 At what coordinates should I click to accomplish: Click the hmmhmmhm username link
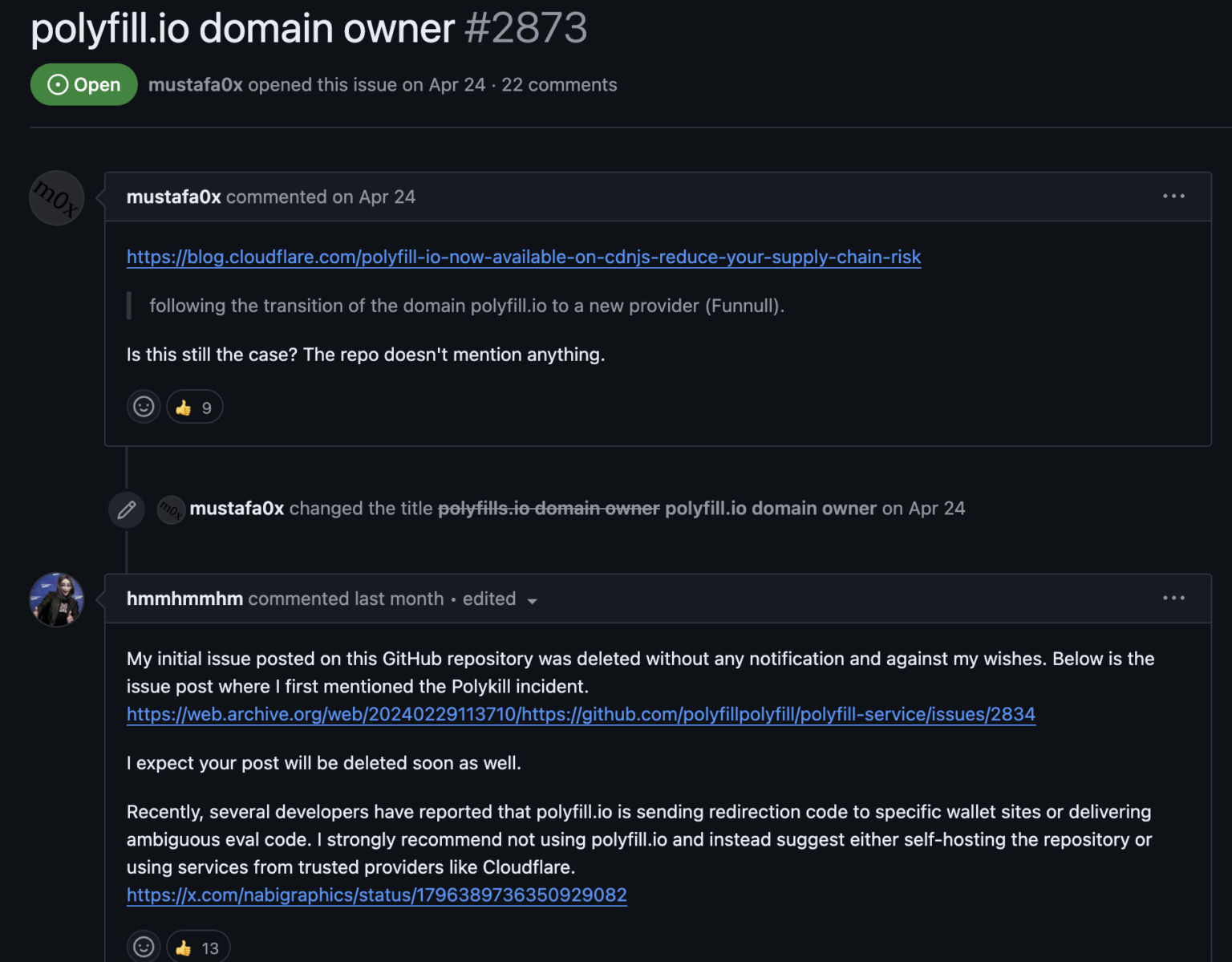tap(184, 599)
